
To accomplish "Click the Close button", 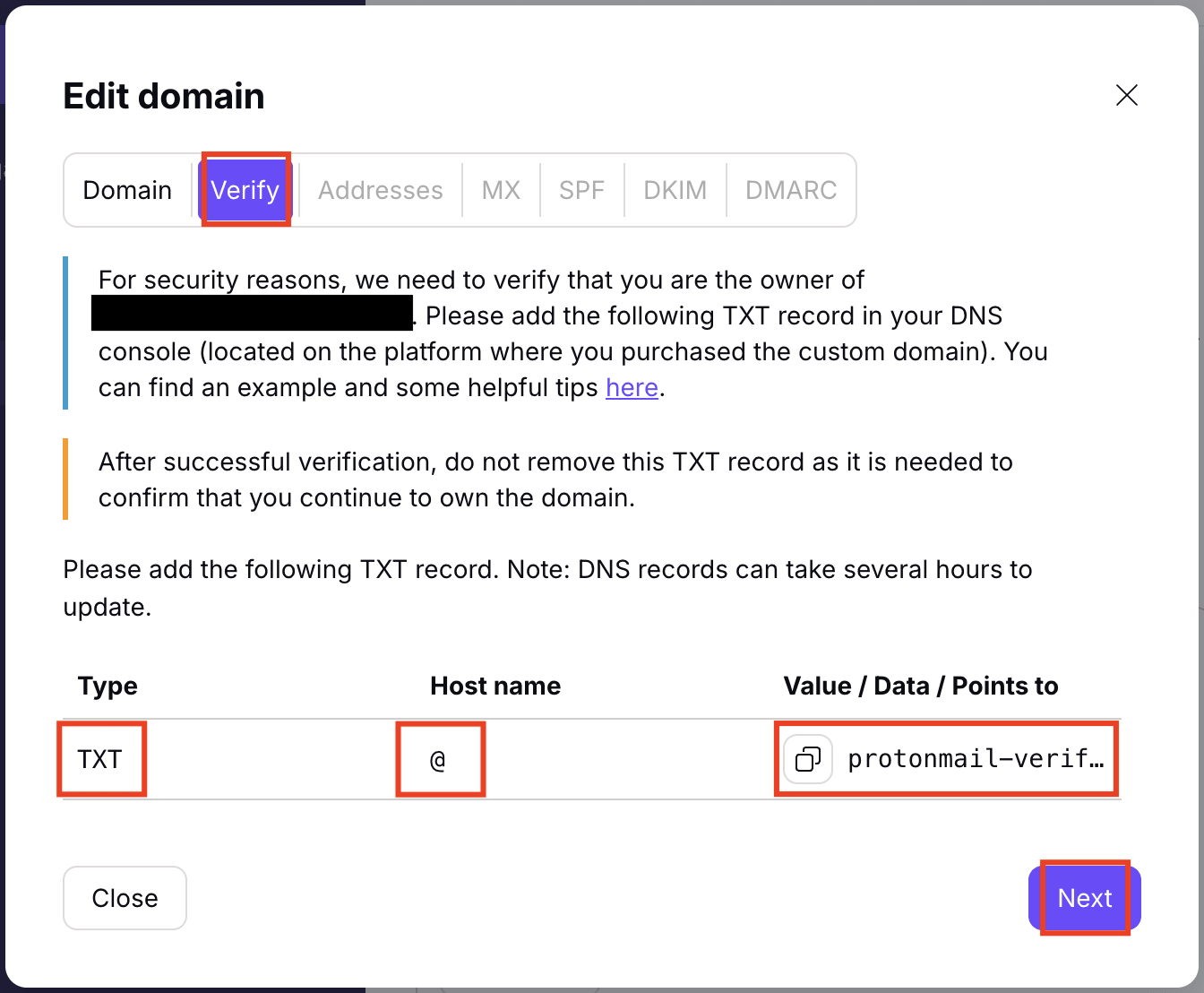I will (x=125, y=898).
